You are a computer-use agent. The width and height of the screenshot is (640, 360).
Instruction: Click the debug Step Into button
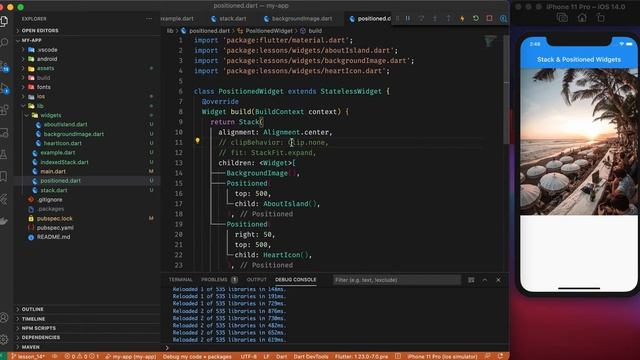point(435,18)
